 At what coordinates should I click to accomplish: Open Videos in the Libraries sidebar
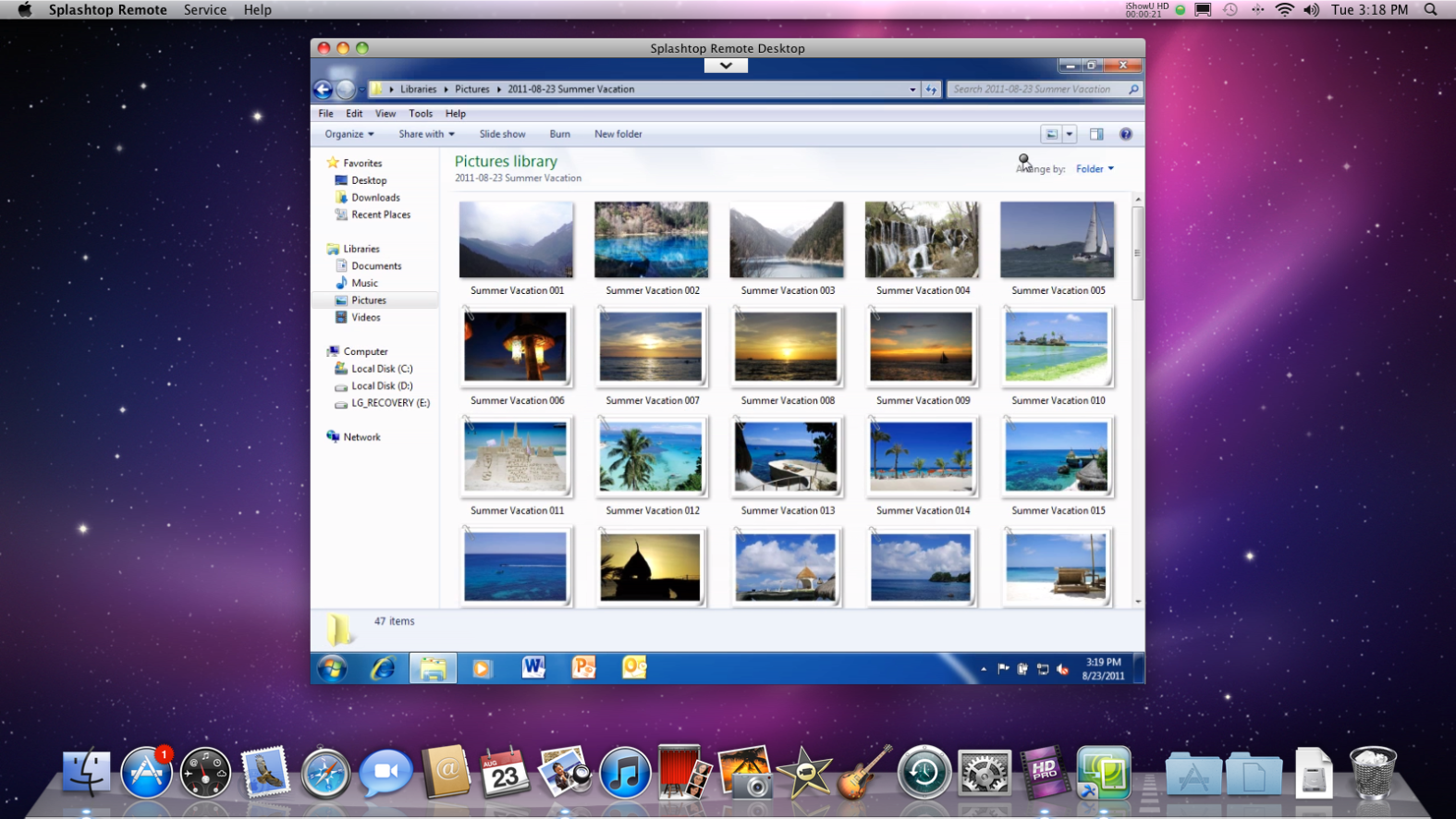point(365,317)
